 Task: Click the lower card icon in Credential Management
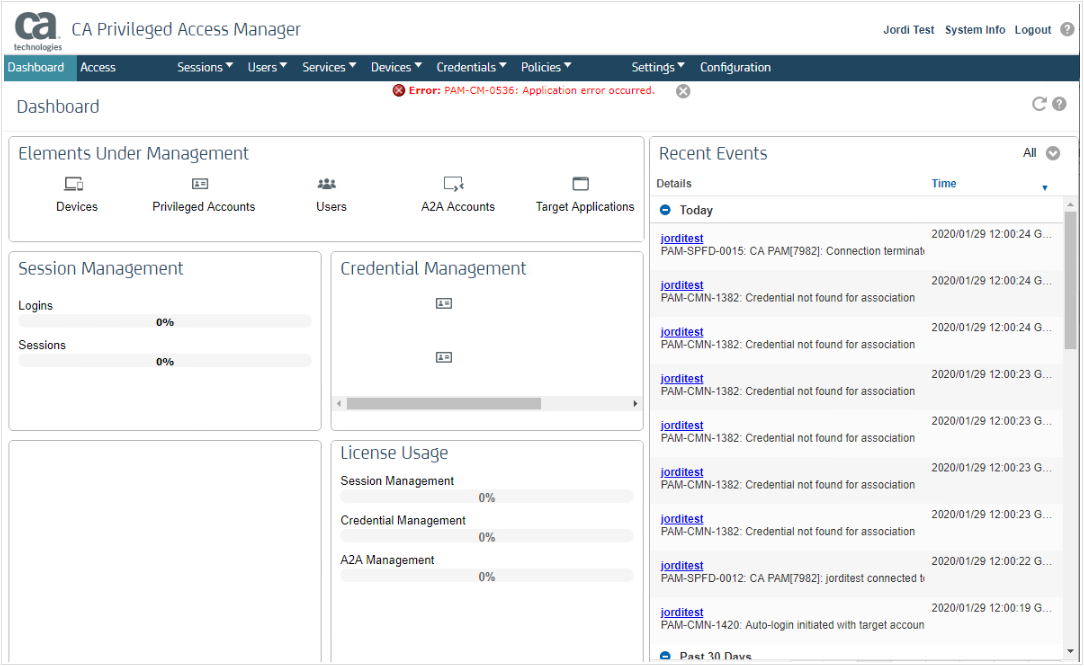pyautogui.click(x=444, y=358)
